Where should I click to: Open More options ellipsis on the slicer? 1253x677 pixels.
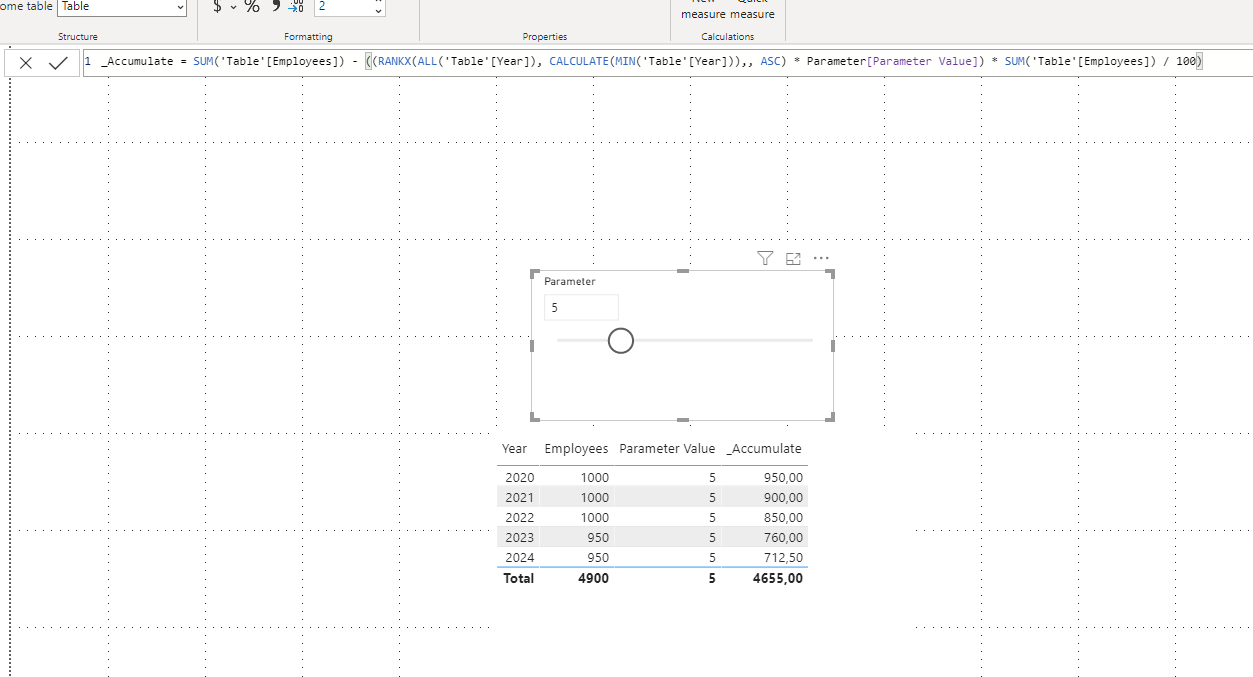(821, 258)
